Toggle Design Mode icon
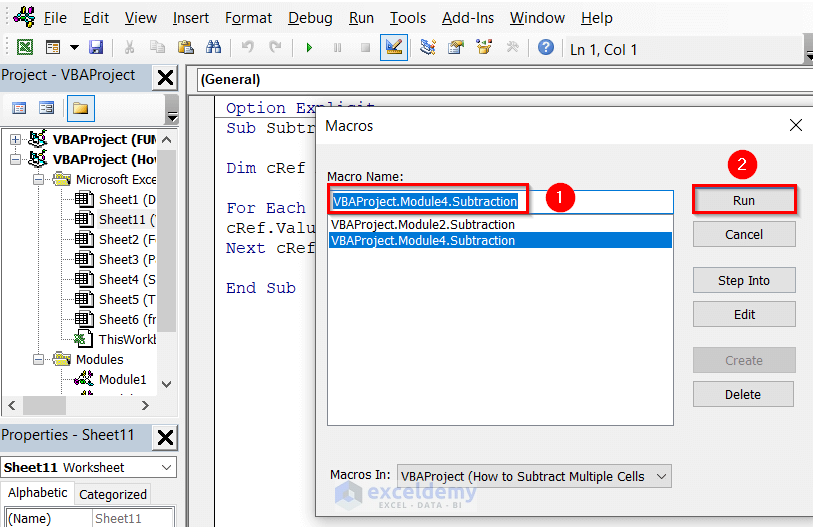 pyautogui.click(x=394, y=48)
